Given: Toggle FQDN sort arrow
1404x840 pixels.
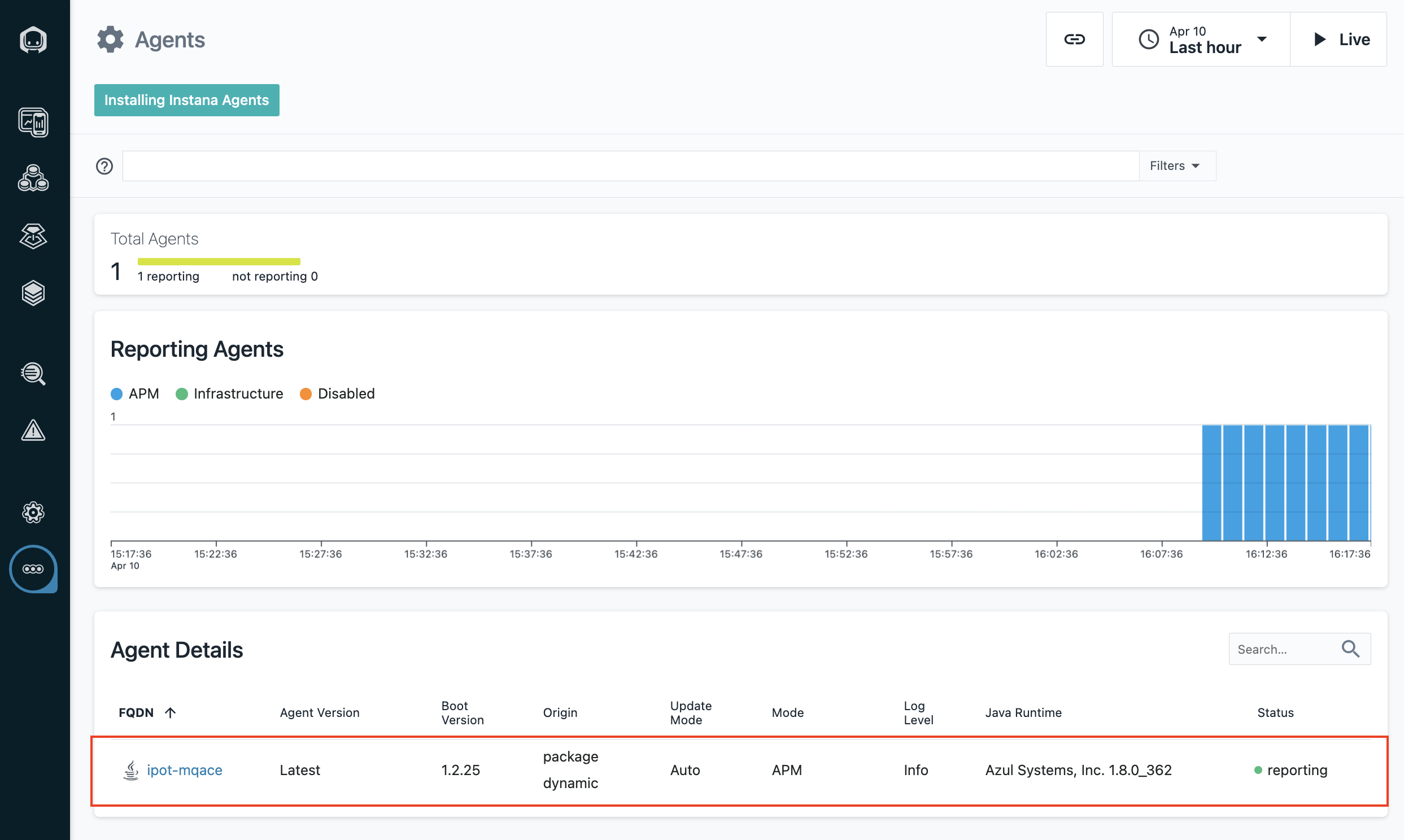Looking at the screenshot, I should click(170, 712).
